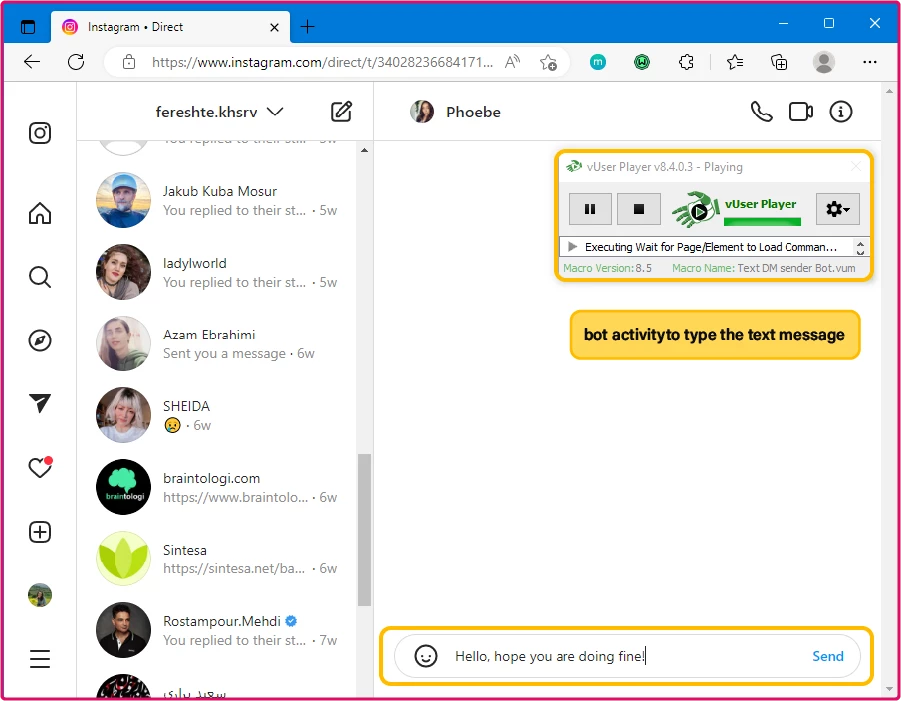Open Favorites list icon
This screenshot has width=901, height=701.
click(735, 61)
